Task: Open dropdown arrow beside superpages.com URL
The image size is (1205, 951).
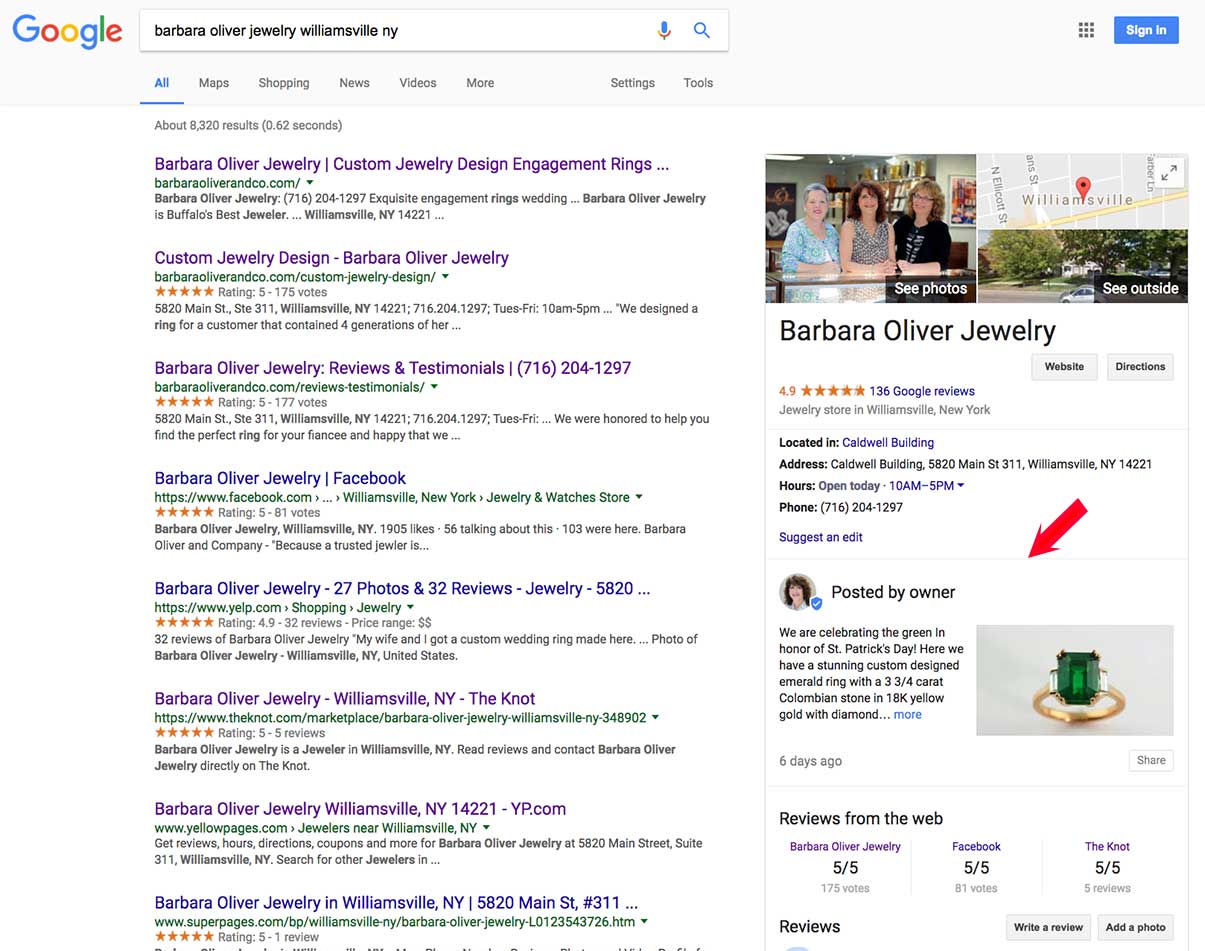Action: coord(645,921)
